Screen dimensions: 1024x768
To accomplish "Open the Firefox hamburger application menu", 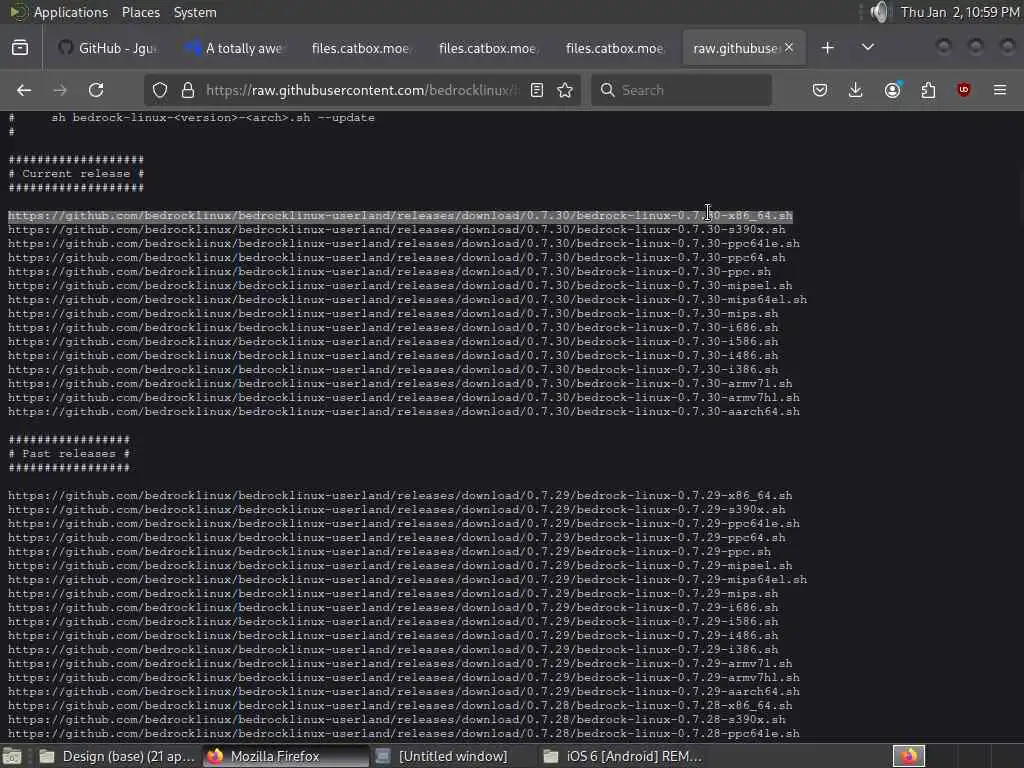I will click(1000, 90).
